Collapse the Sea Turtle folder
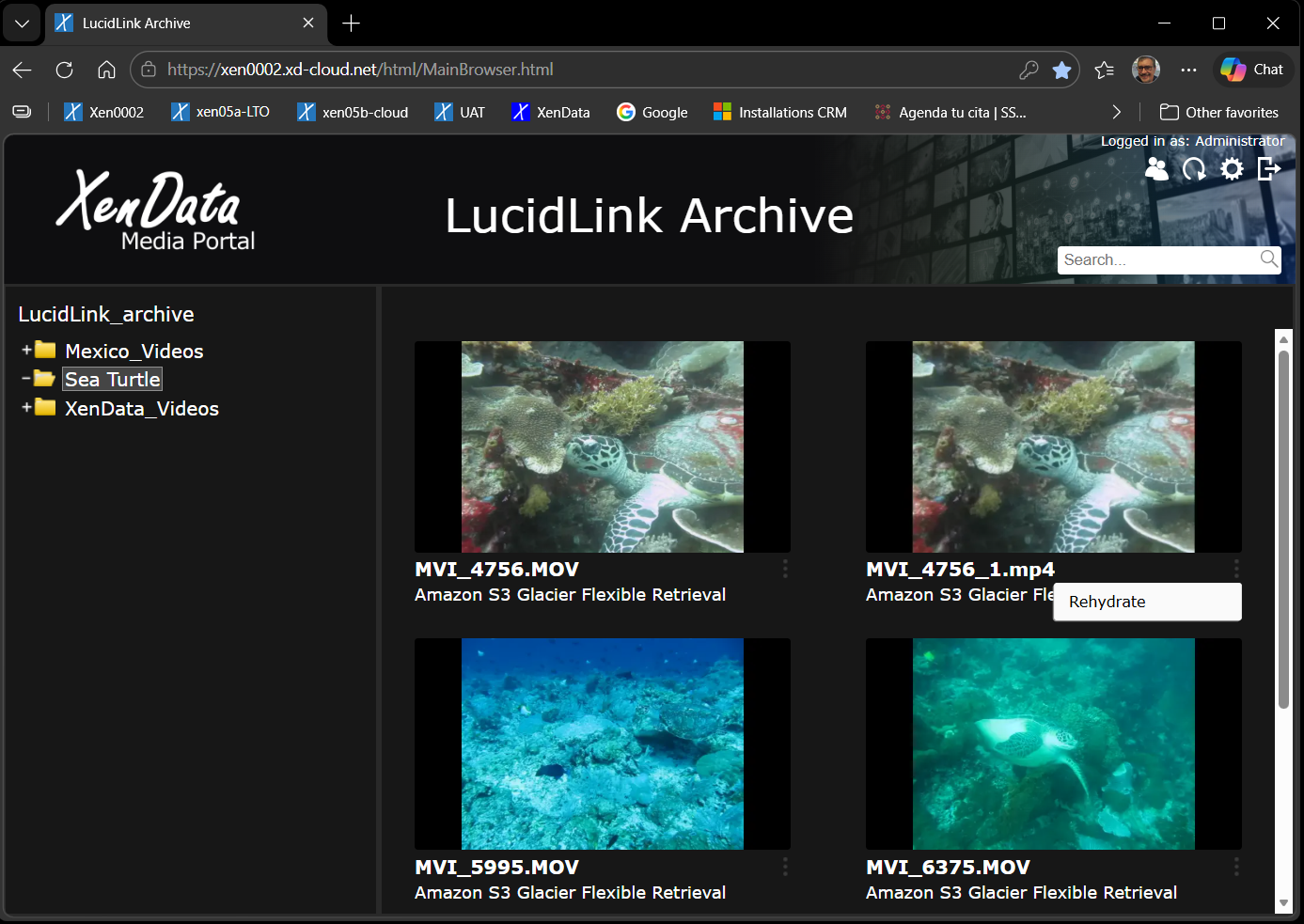 click(x=25, y=378)
